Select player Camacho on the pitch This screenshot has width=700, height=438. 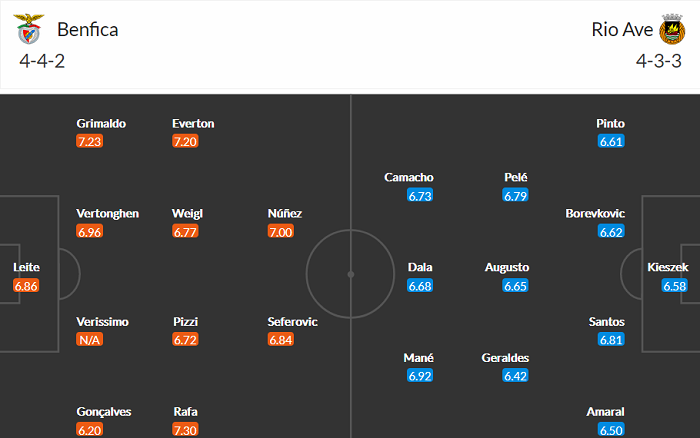click(x=409, y=178)
